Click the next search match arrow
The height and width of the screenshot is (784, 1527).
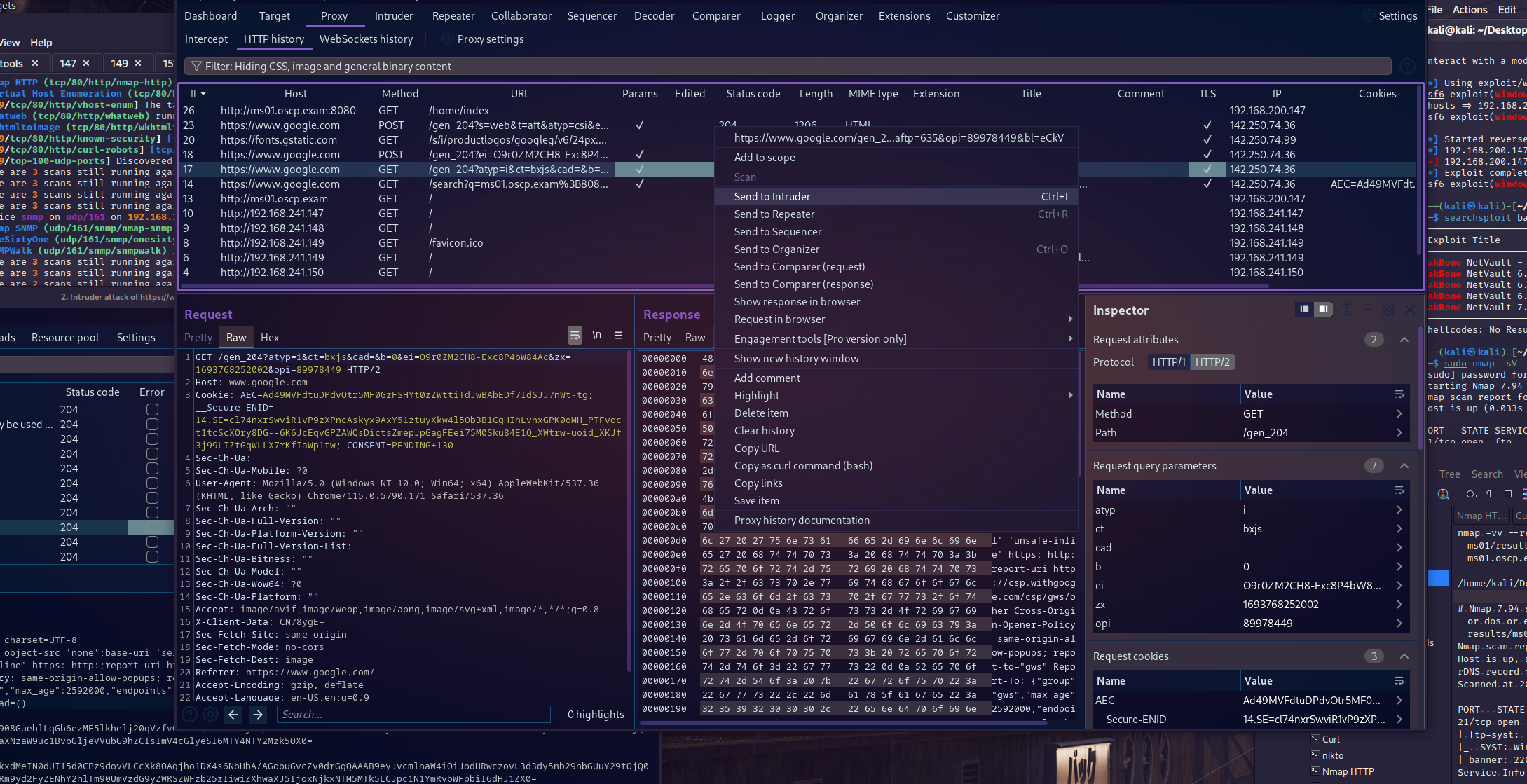tap(258, 714)
